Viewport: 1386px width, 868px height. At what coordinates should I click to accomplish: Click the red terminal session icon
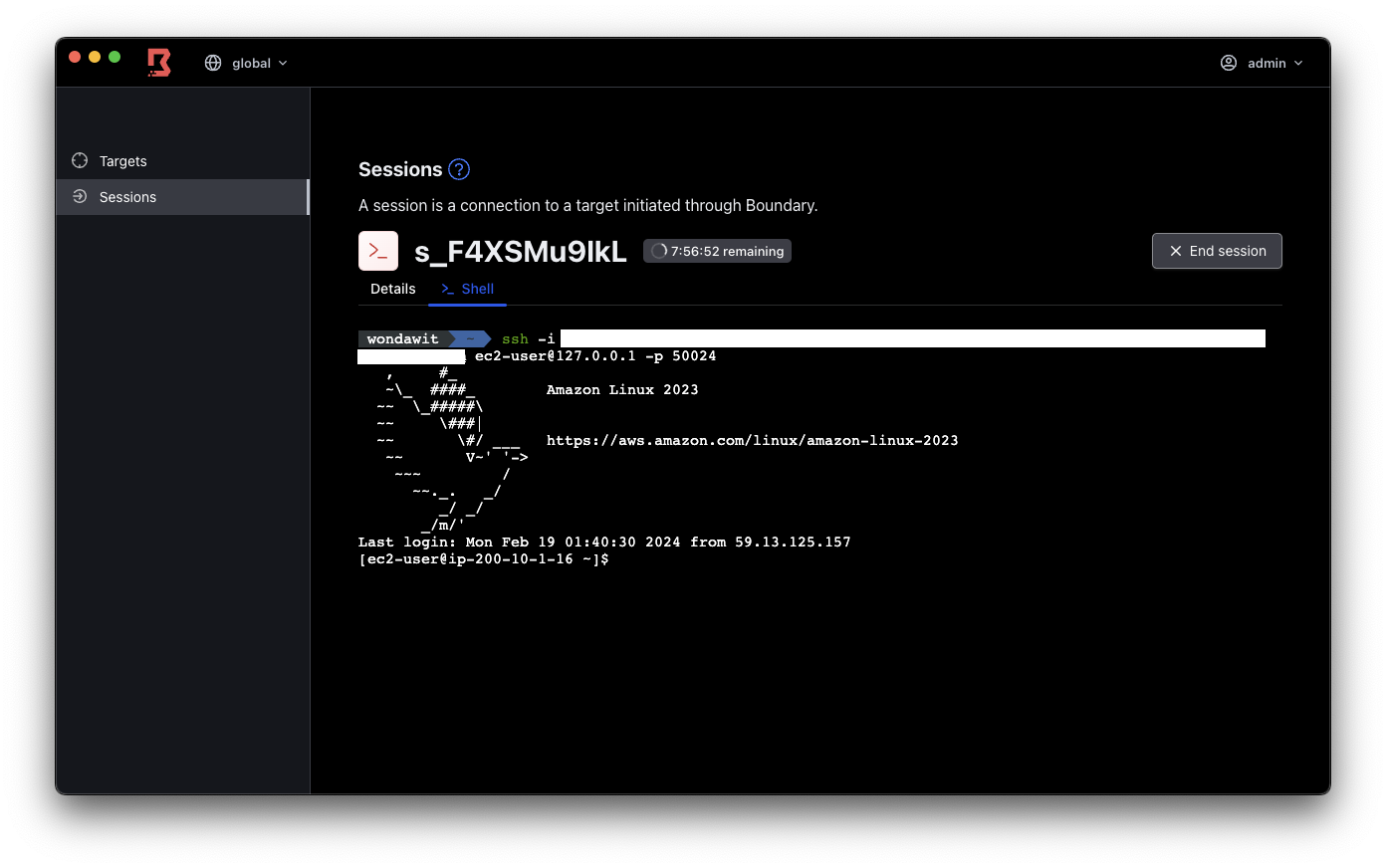point(378,251)
